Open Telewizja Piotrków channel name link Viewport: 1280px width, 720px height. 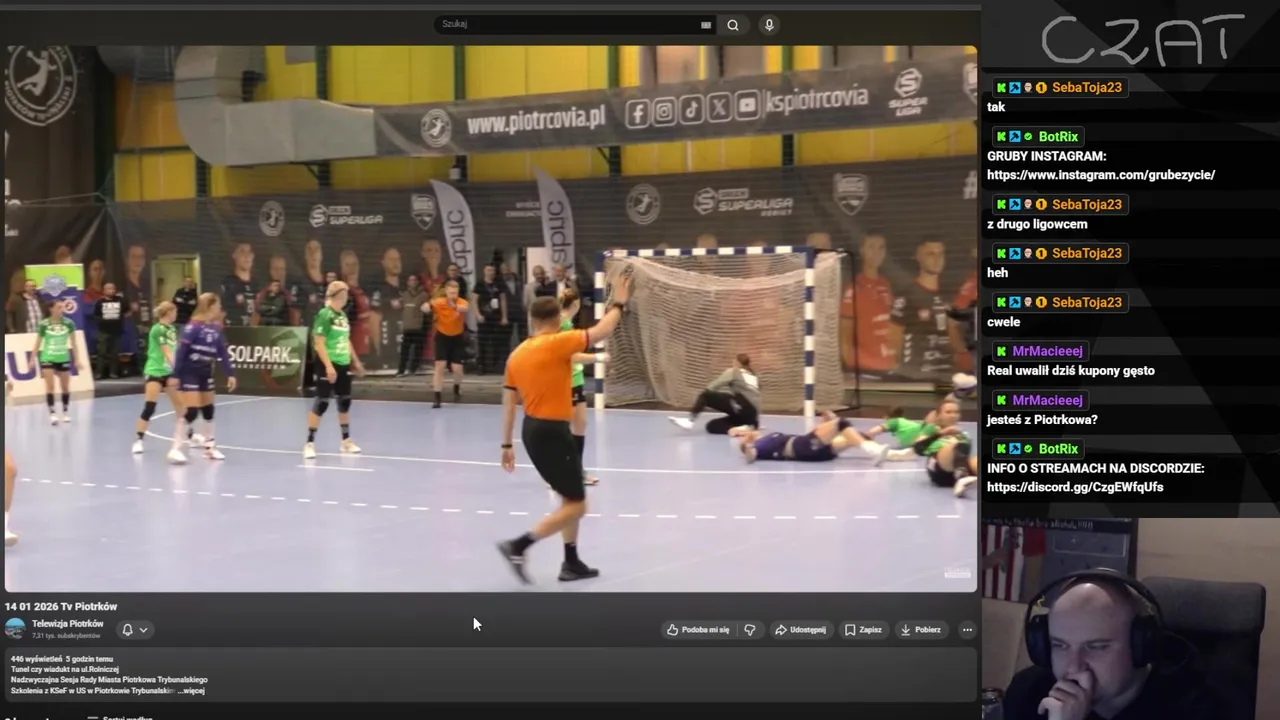(x=67, y=624)
